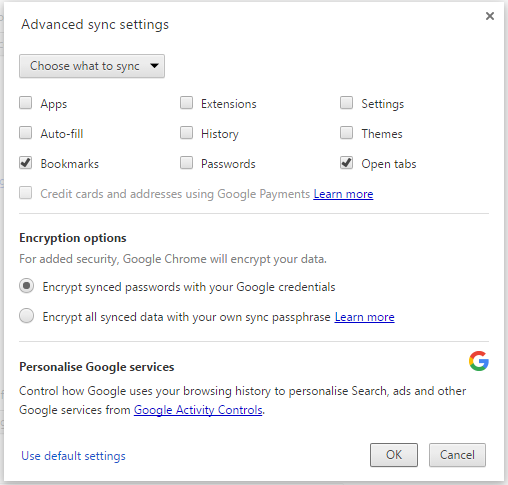The height and width of the screenshot is (485, 508).
Task: Enable Auto-fill syncing
Action: tap(26, 133)
